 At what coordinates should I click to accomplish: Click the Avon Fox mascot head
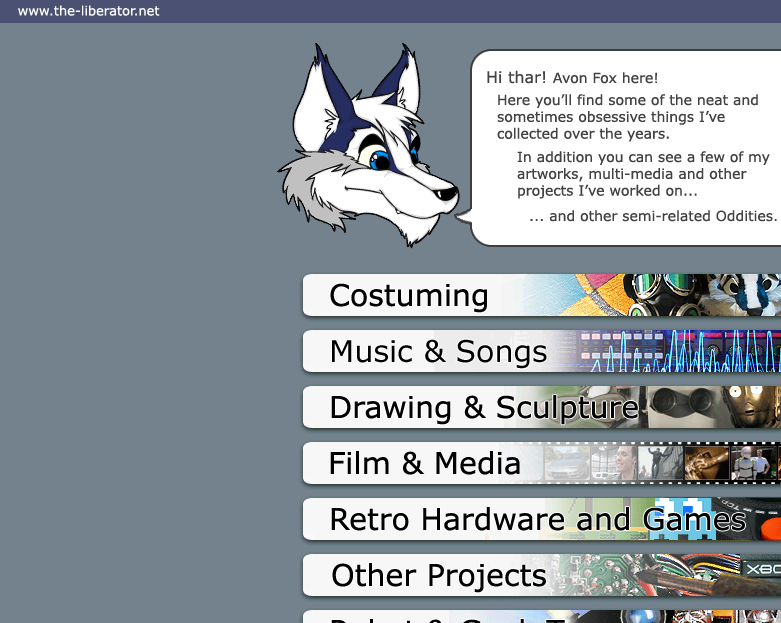click(365, 150)
